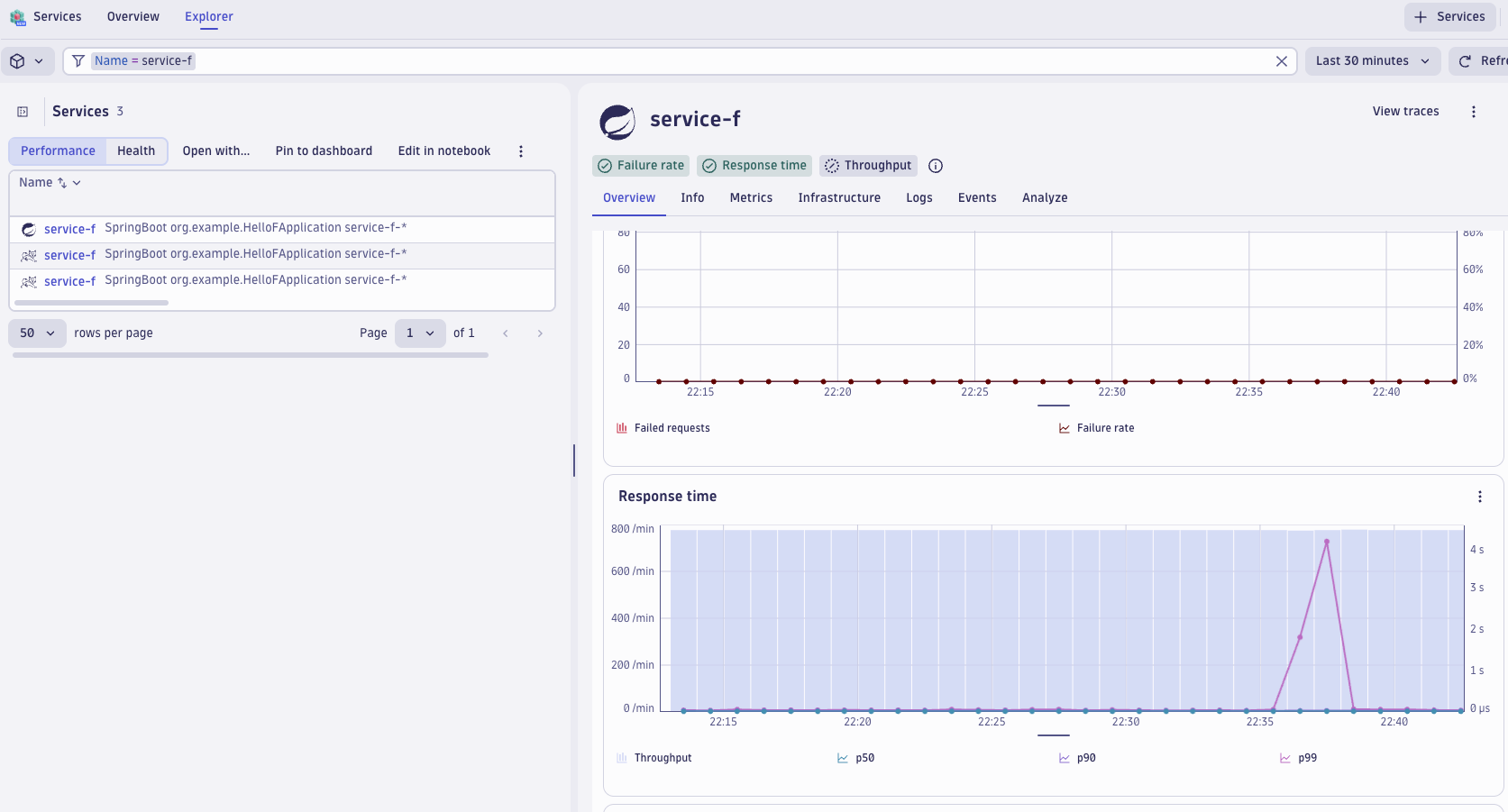Switch to the Health view toggle
Viewport: 1508px width, 812px height.
click(136, 151)
